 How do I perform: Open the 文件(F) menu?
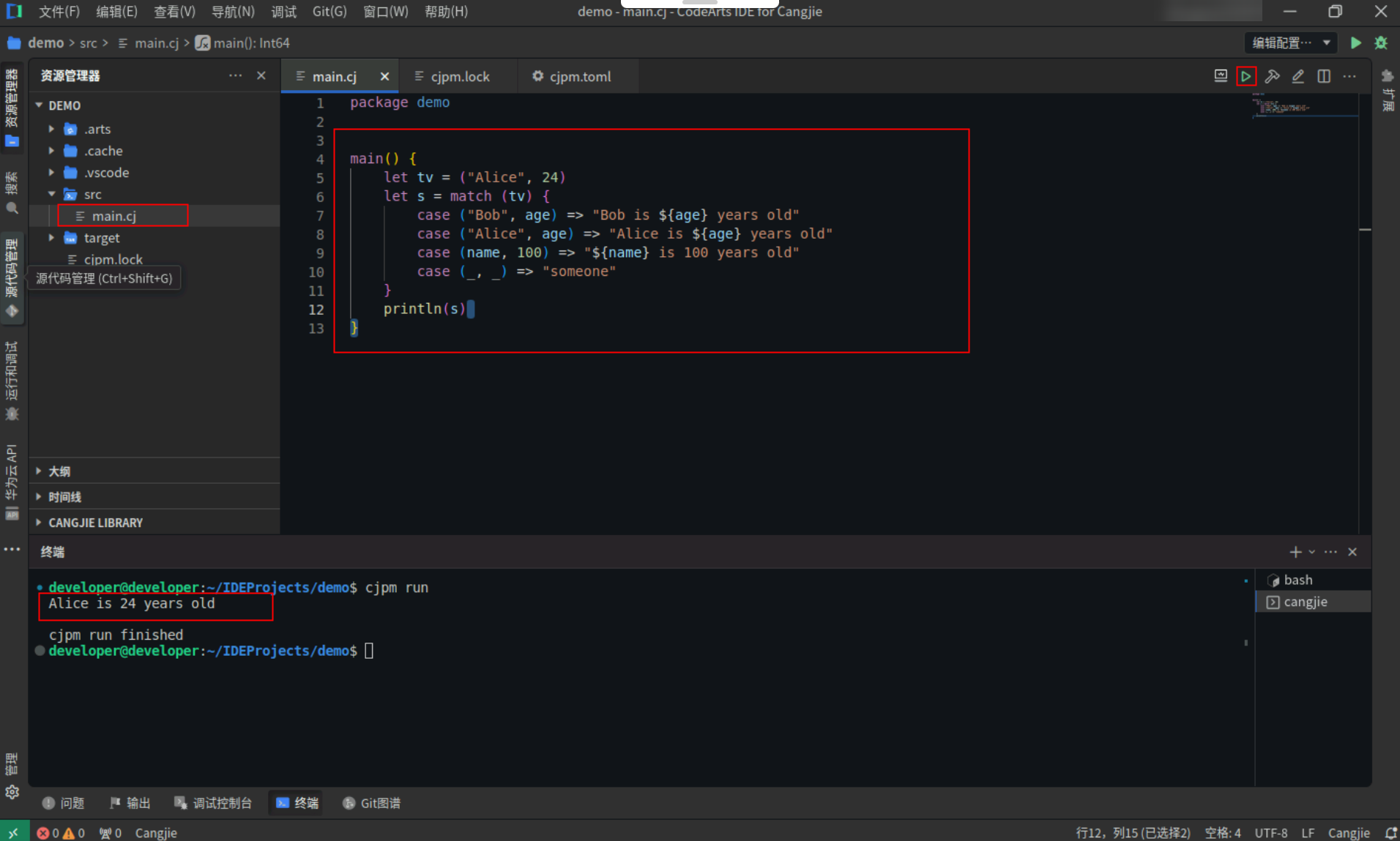click(x=59, y=12)
